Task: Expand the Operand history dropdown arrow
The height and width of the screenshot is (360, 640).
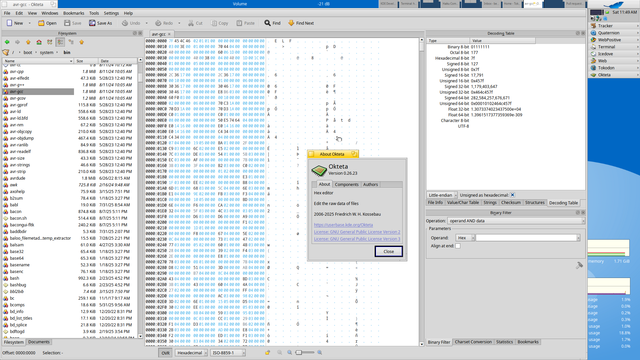Action: click(578, 238)
